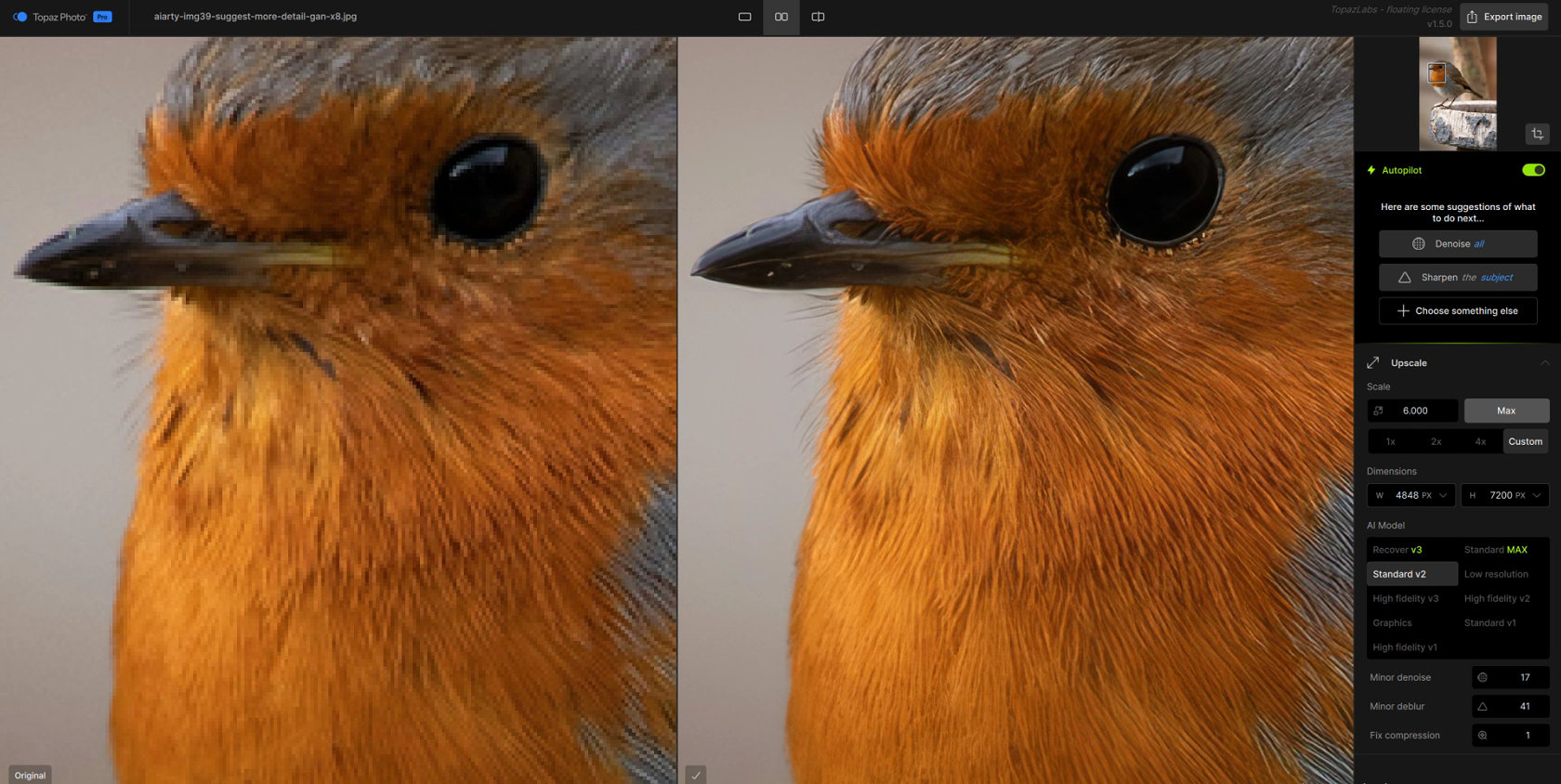Click the Topaz Photo logo icon
The height and width of the screenshot is (784, 1561).
coord(20,17)
